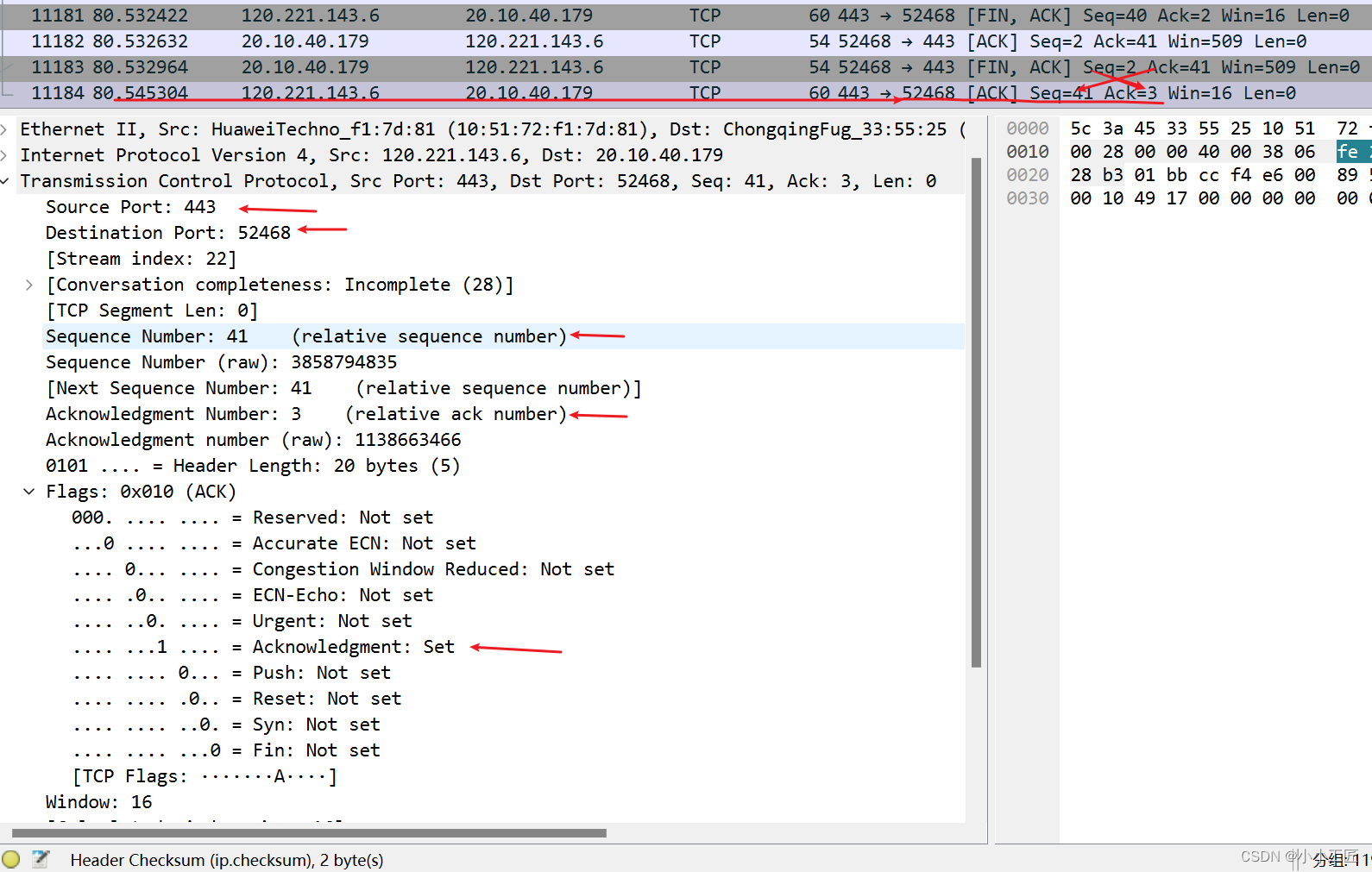Select Urgent: Not set flag line
1372x872 pixels.
coord(242,621)
